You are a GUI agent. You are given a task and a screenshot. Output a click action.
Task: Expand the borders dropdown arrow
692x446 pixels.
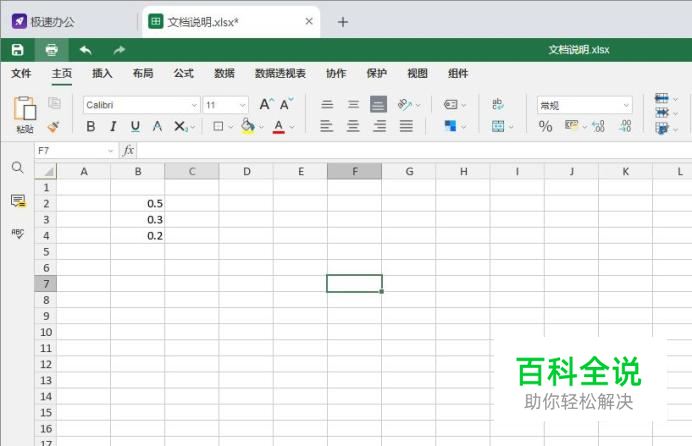[x=230, y=127]
